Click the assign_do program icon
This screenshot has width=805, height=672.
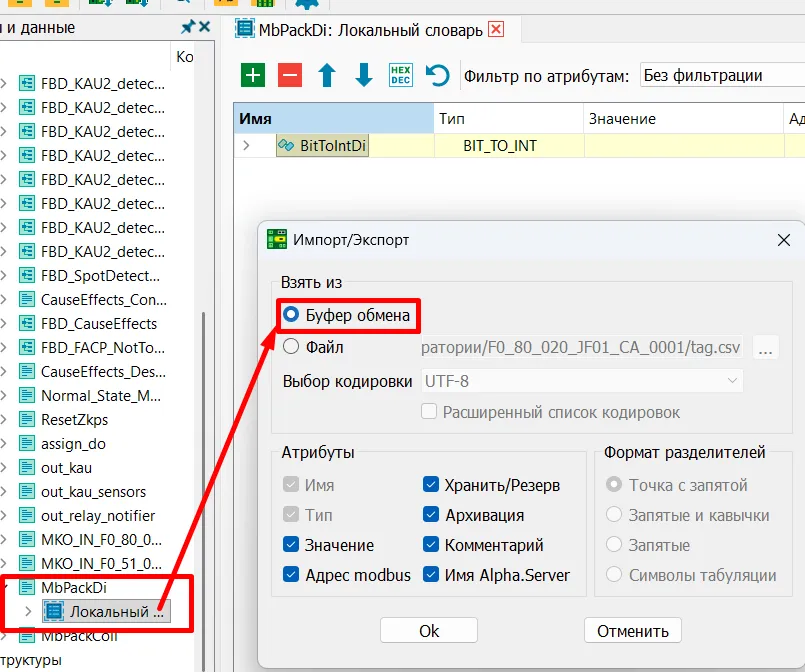coord(27,444)
